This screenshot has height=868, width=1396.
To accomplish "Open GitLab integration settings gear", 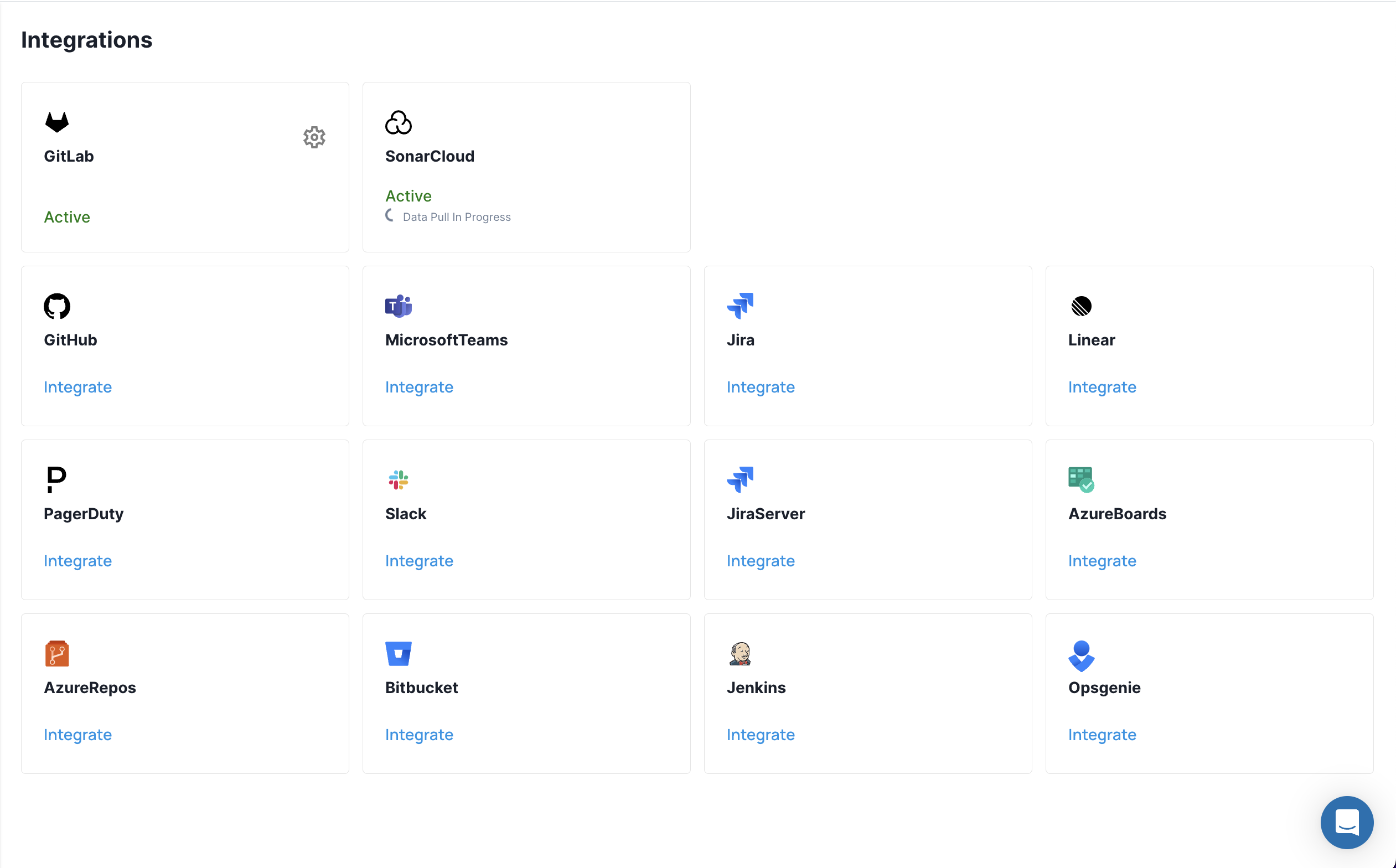I will 314,137.
